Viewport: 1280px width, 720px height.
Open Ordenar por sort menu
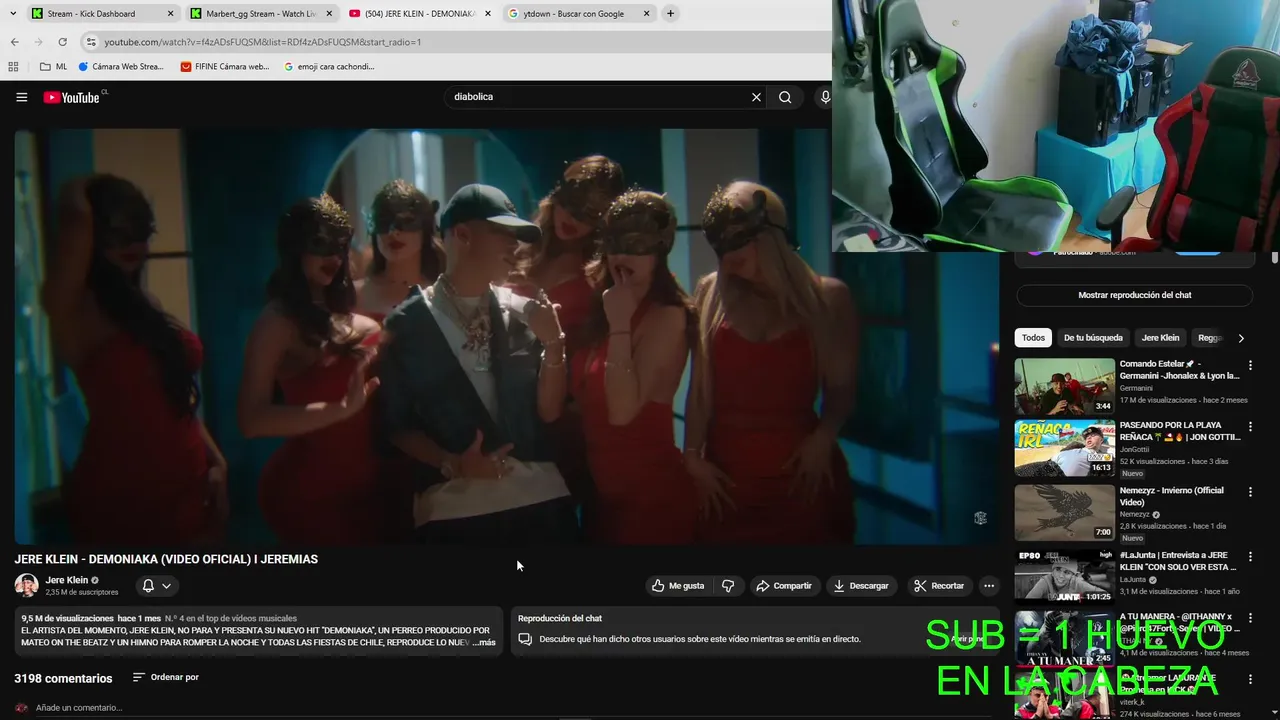166,677
